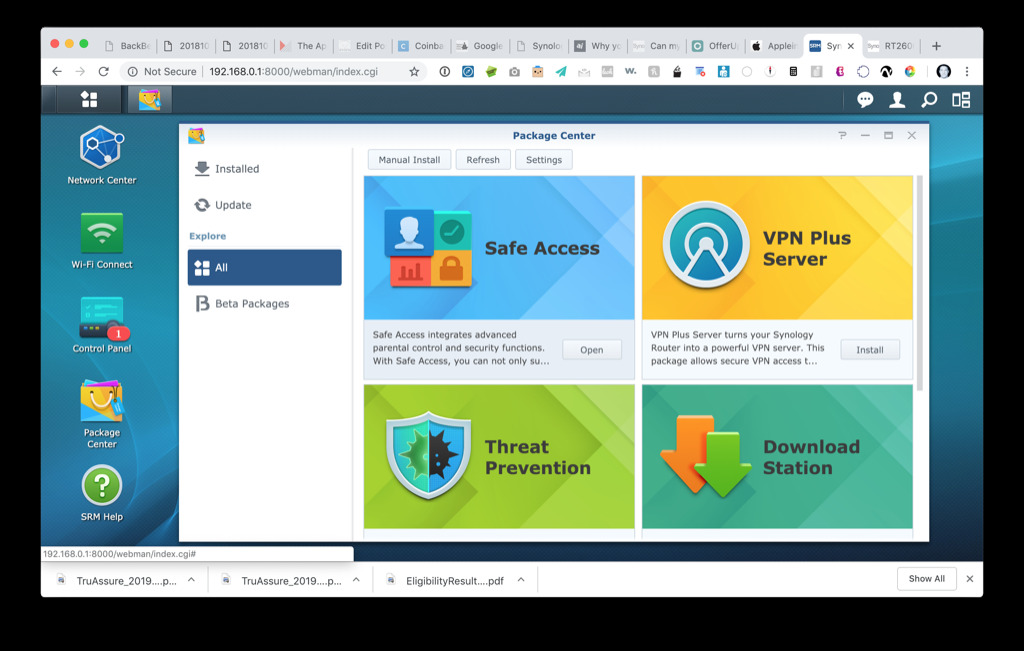Click the browser address bar URL

point(294,71)
